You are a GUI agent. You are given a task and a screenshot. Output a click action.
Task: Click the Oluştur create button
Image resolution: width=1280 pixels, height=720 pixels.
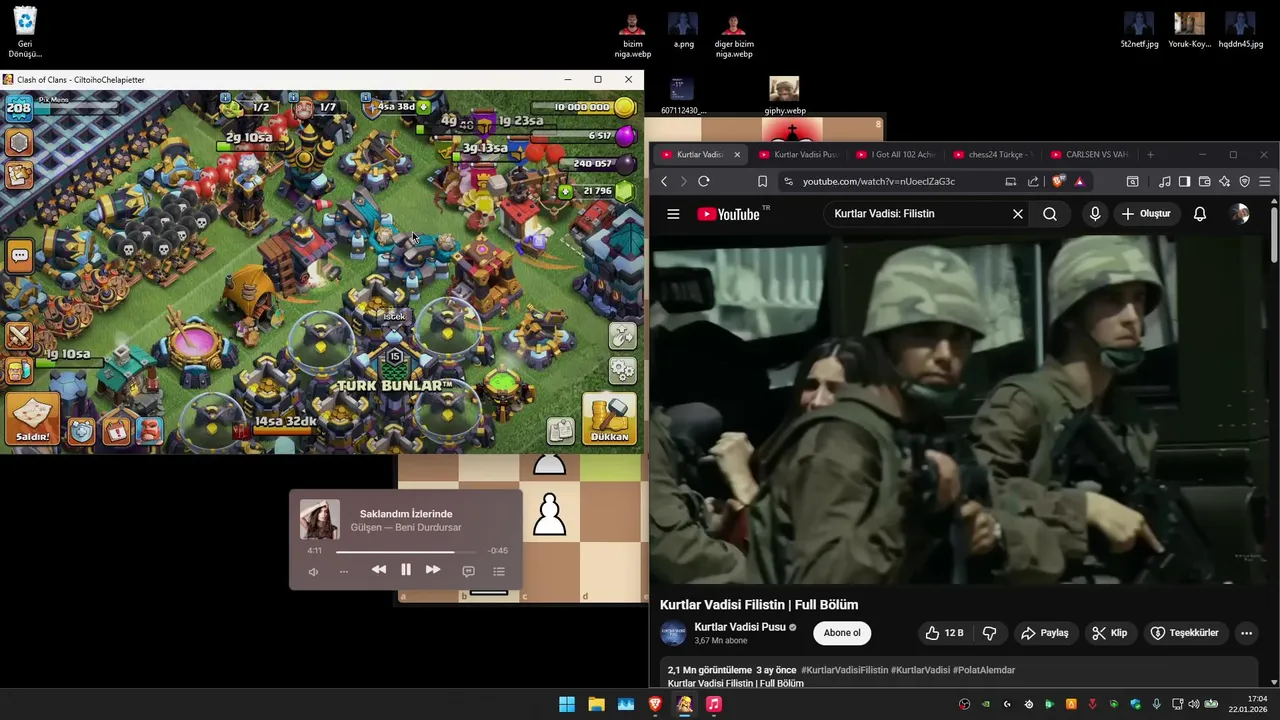click(1146, 214)
